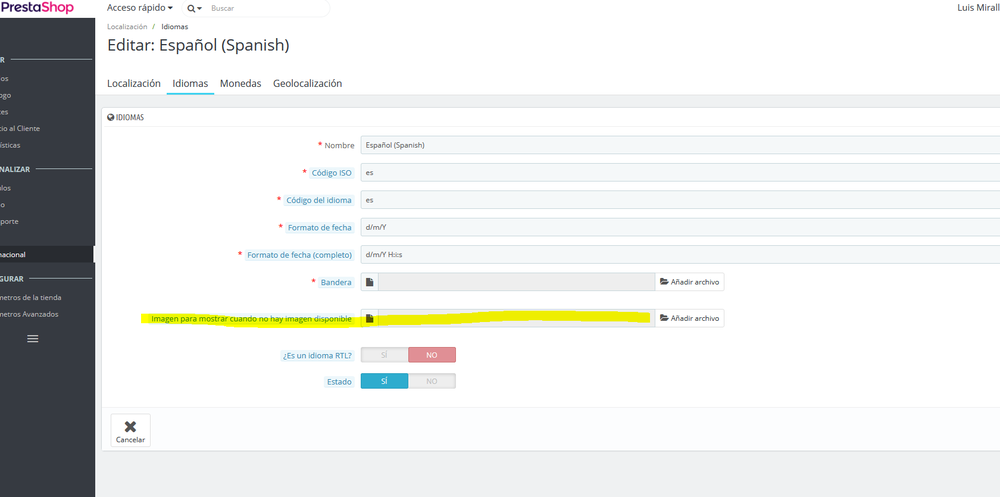The height and width of the screenshot is (497, 1000).
Task: Edit the Formato de fecha (completo) field
Action: point(680,255)
